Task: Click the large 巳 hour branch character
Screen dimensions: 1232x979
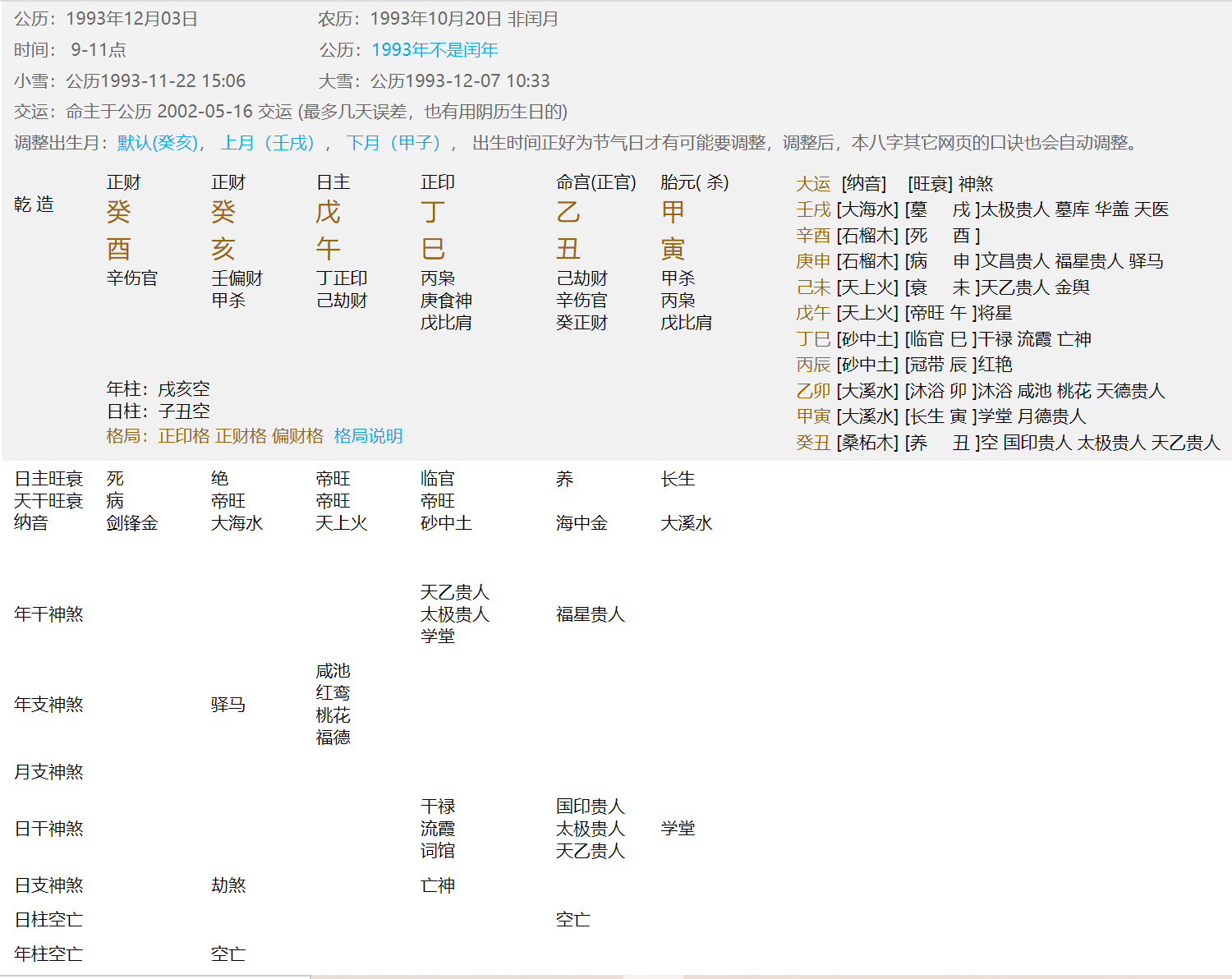Action: click(433, 249)
